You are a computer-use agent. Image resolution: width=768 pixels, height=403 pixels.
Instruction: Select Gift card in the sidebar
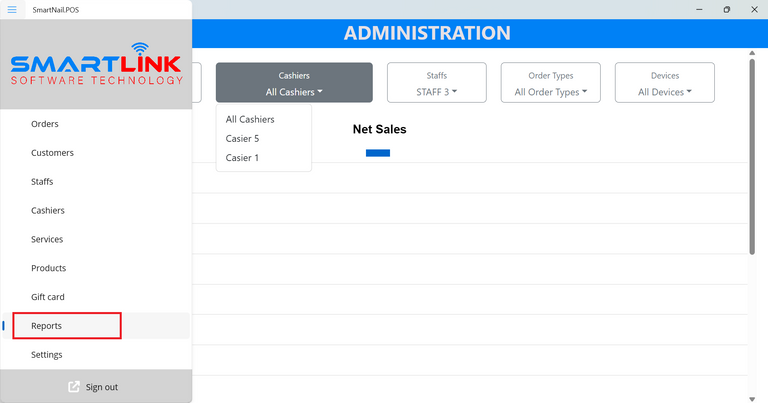[48, 297]
